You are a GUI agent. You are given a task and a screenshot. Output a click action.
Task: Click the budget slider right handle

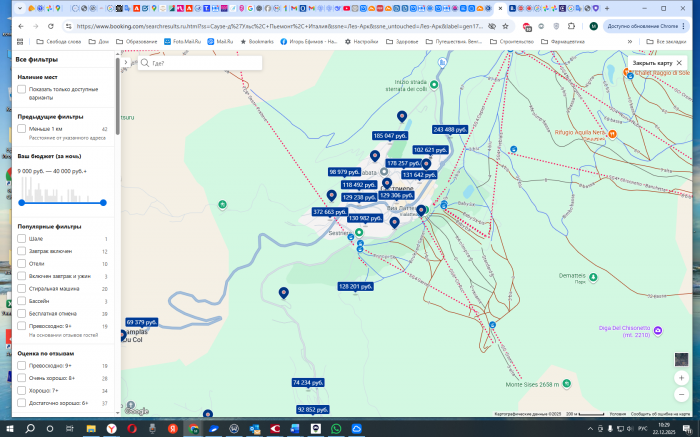click(x=103, y=202)
